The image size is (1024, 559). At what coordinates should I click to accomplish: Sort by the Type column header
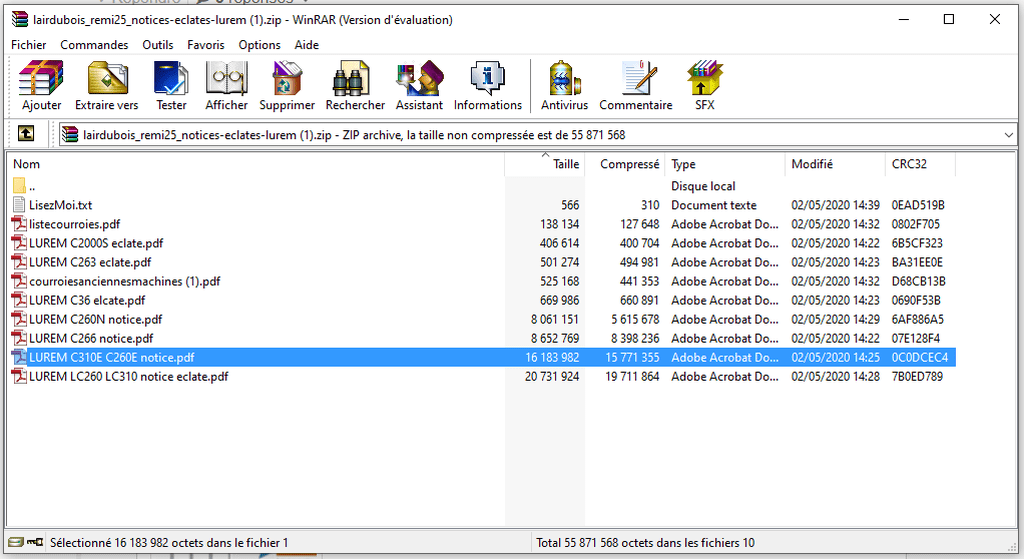pos(724,164)
